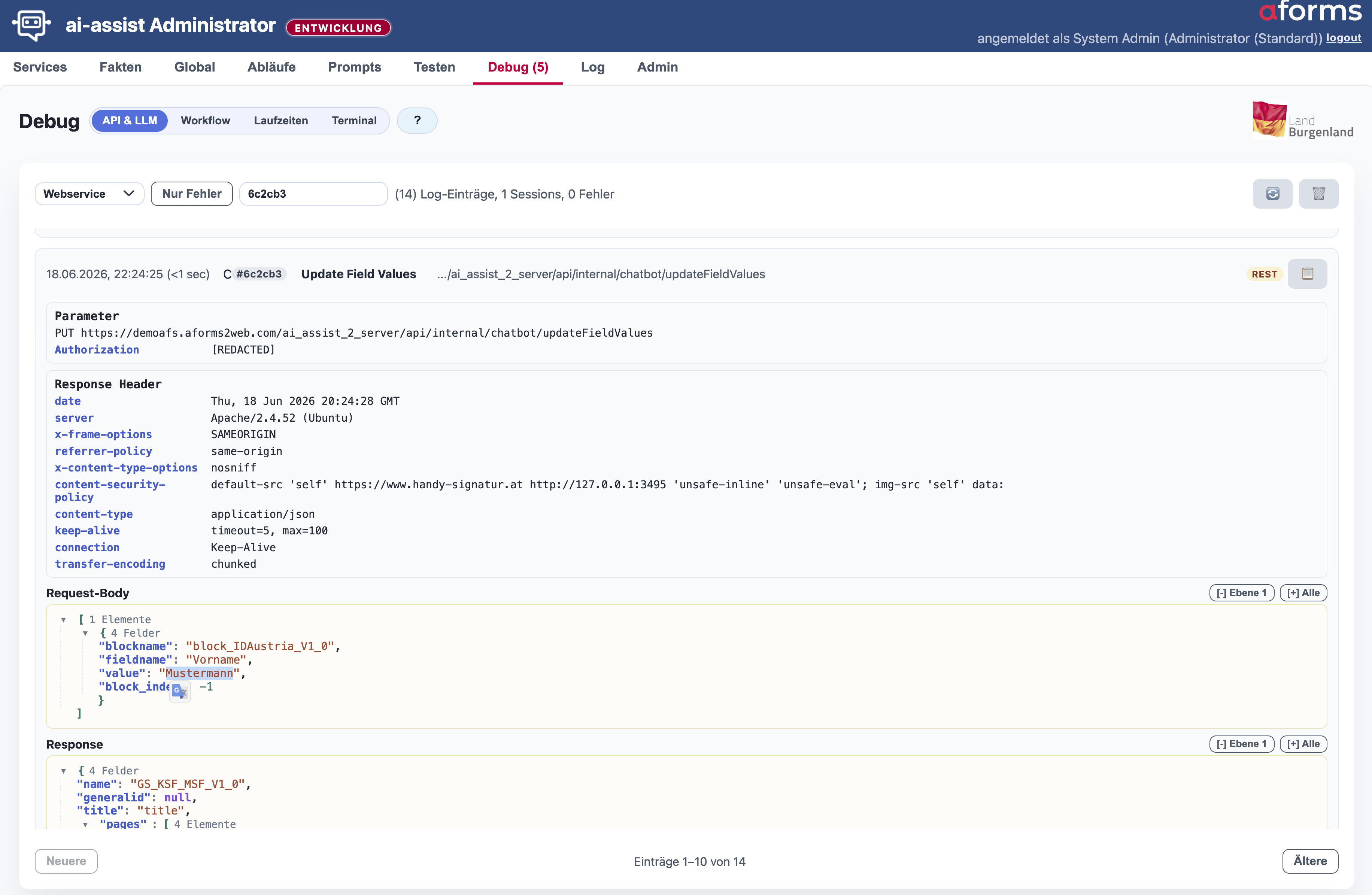1372x895 pixels.
Task: Open the Abläufe tab
Action: pos(271,67)
